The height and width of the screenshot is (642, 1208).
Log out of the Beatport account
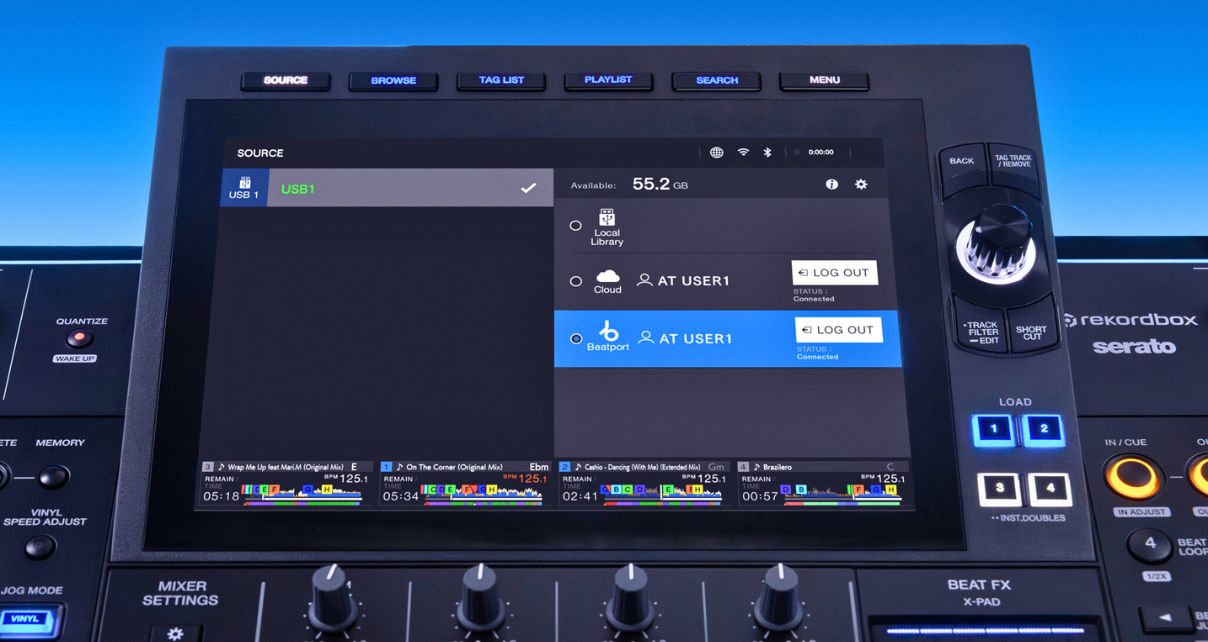click(839, 330)
